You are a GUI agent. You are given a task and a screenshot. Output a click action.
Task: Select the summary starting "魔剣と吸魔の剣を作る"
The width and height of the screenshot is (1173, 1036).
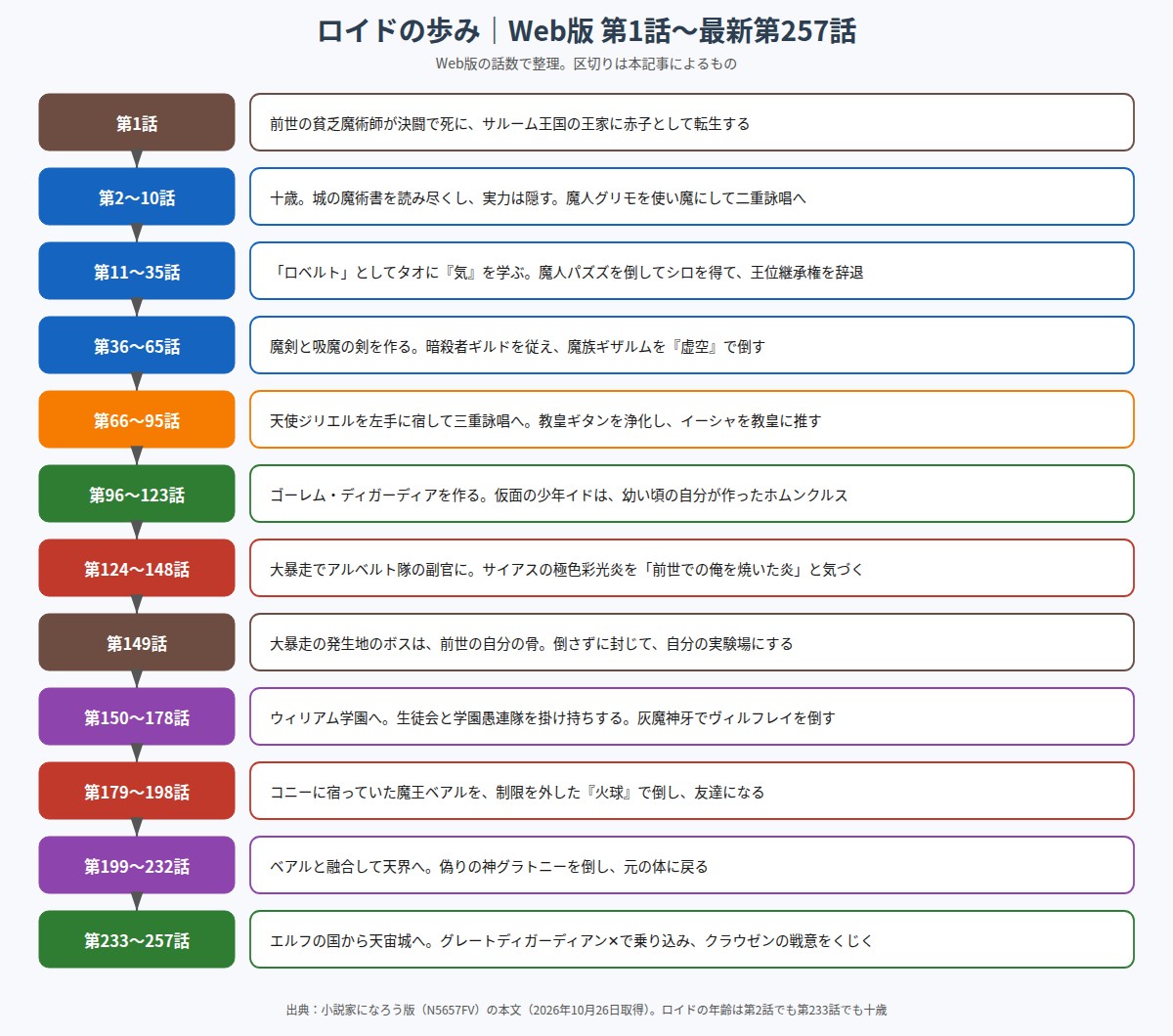coord(692,346)
